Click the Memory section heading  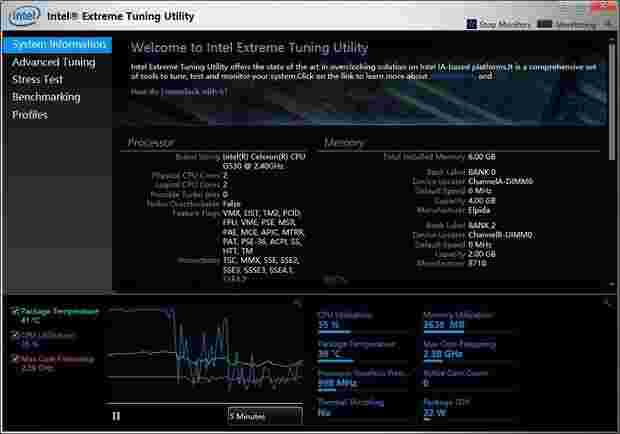click(344, 143)
